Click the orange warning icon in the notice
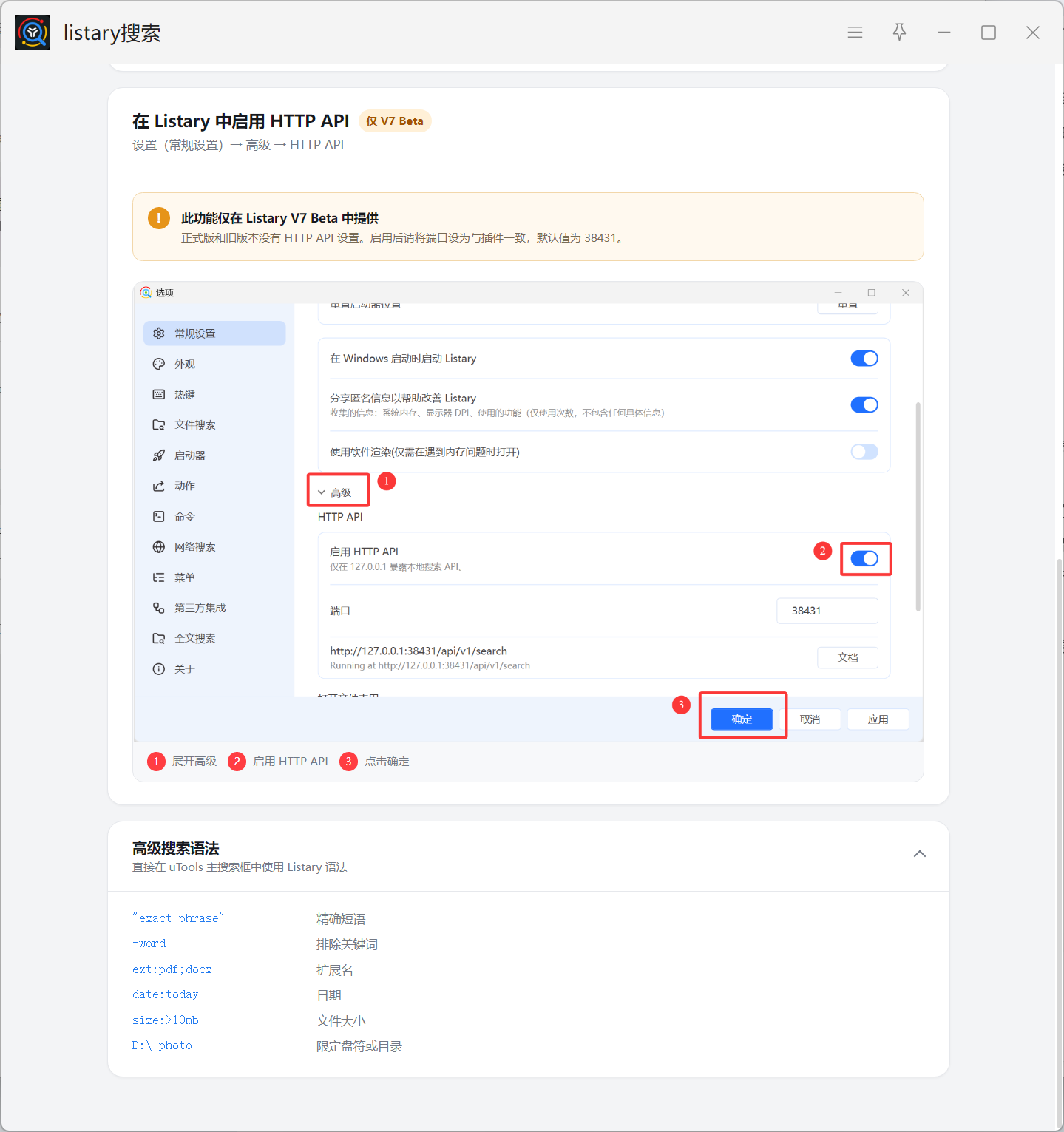This screenshot has height=1132, width=1064. pyautogui.click(x=159, y=217)
